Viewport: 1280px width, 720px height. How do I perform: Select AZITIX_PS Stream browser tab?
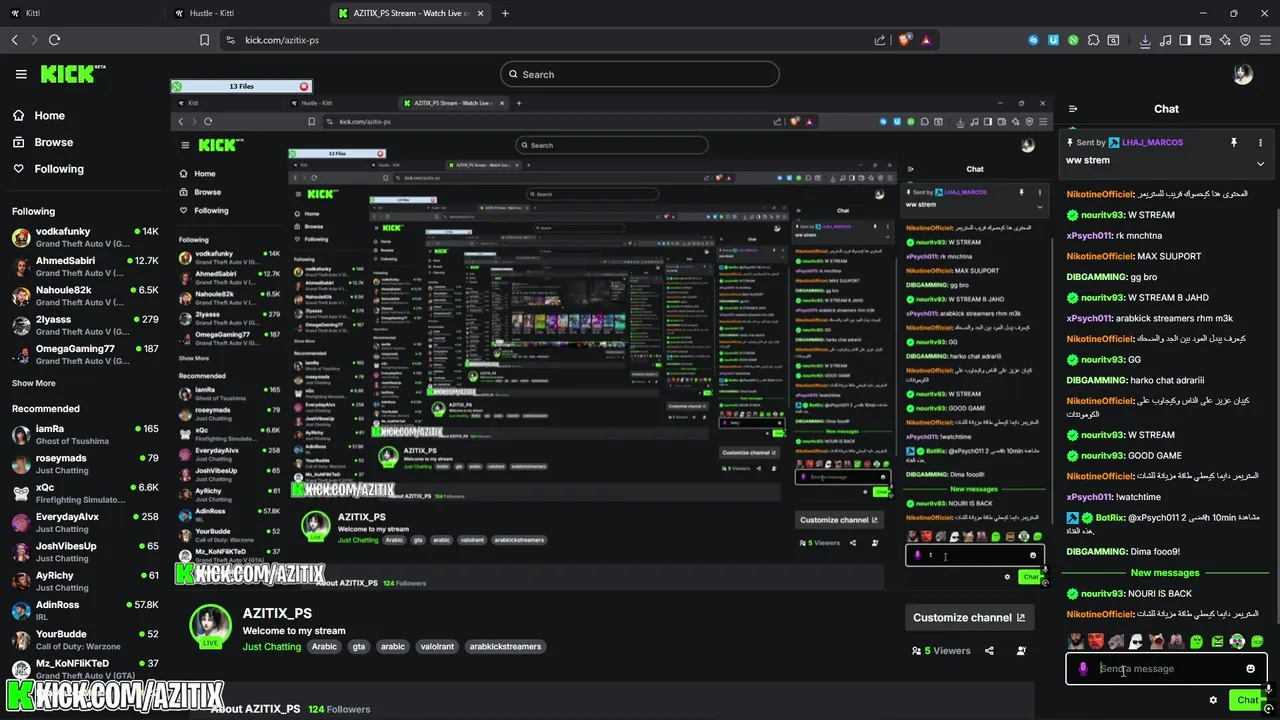(x=410, y=13)
